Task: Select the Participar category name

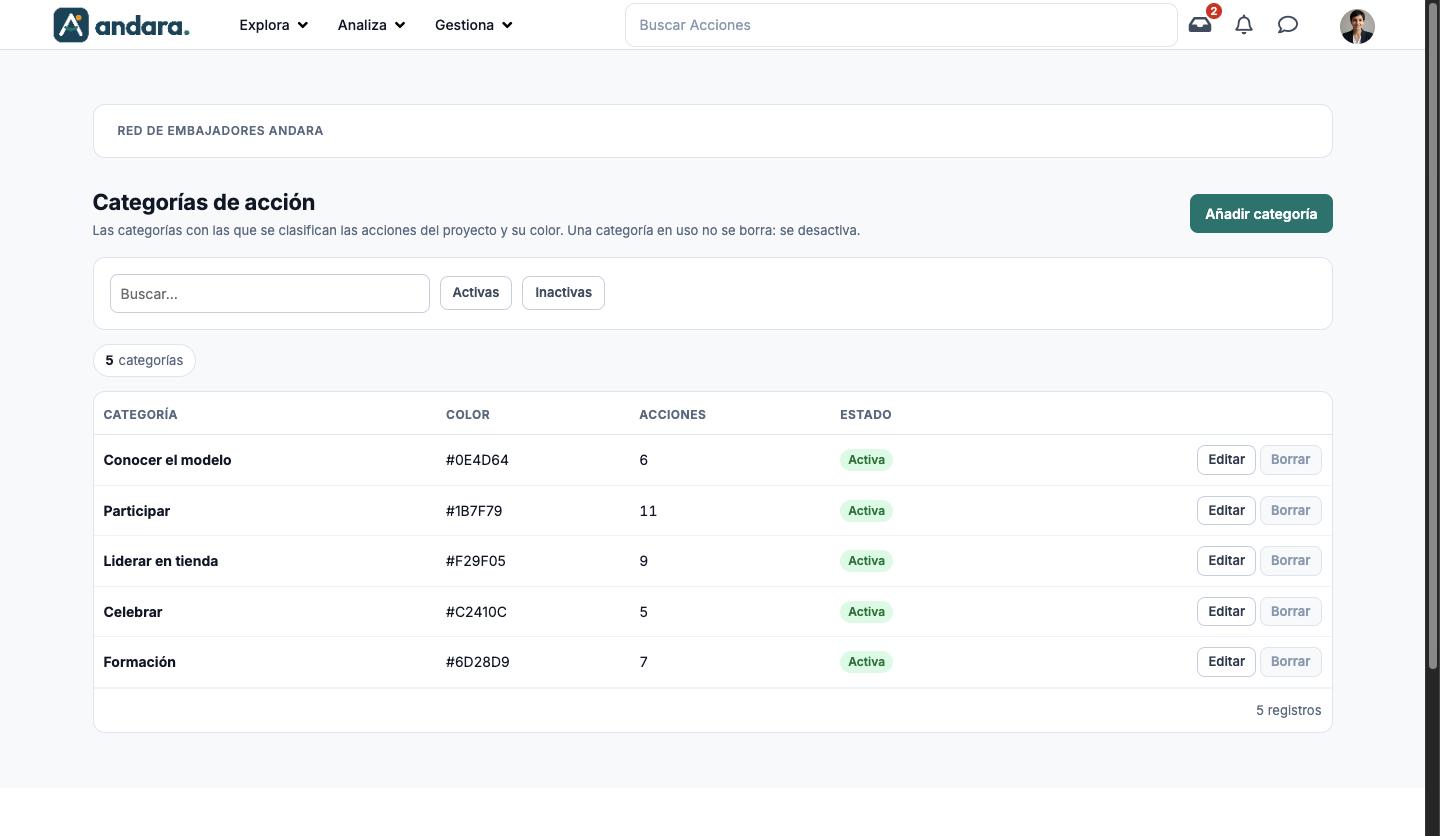Action: (x=137, y=511)
